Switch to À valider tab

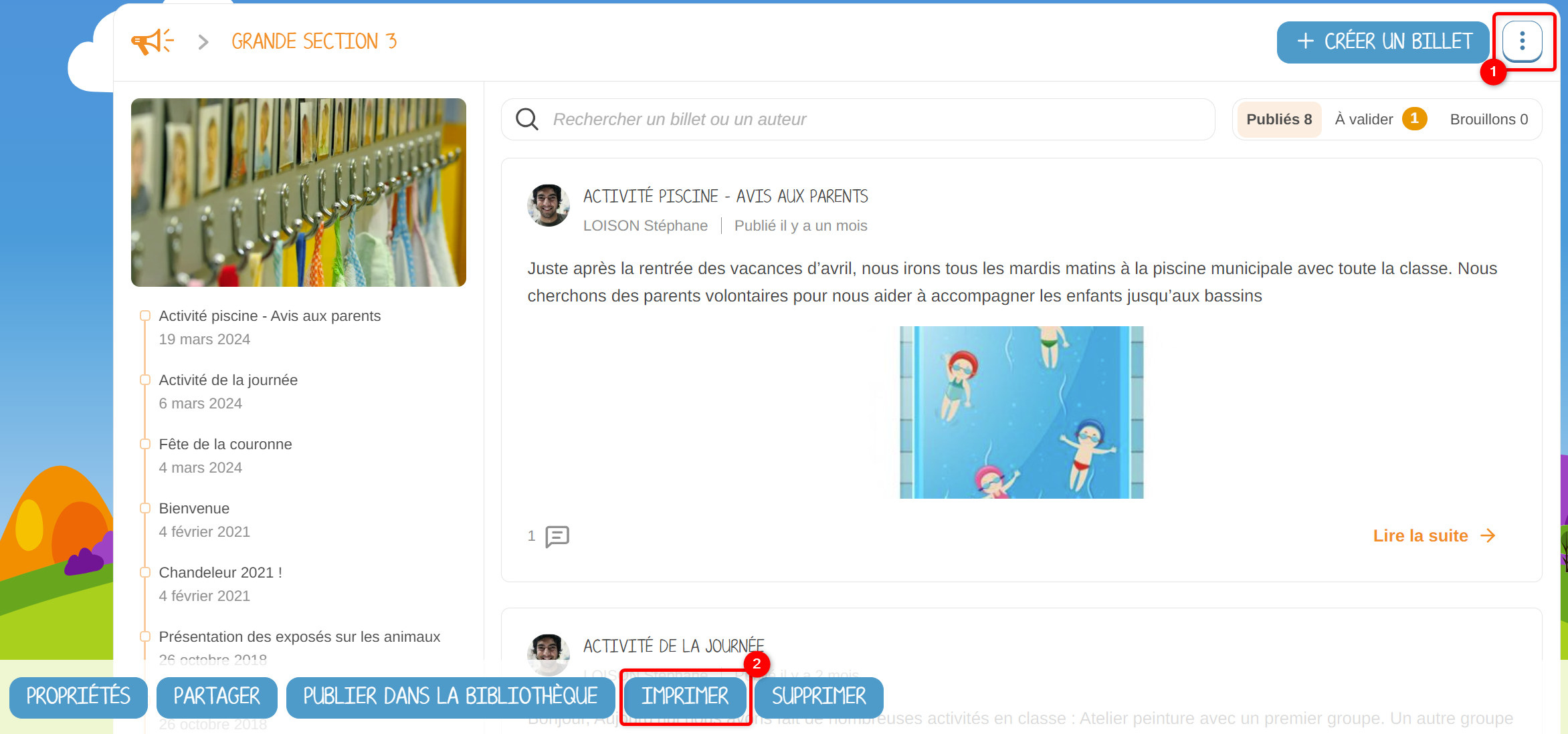pyautogui.click(x=1381, y=120)
